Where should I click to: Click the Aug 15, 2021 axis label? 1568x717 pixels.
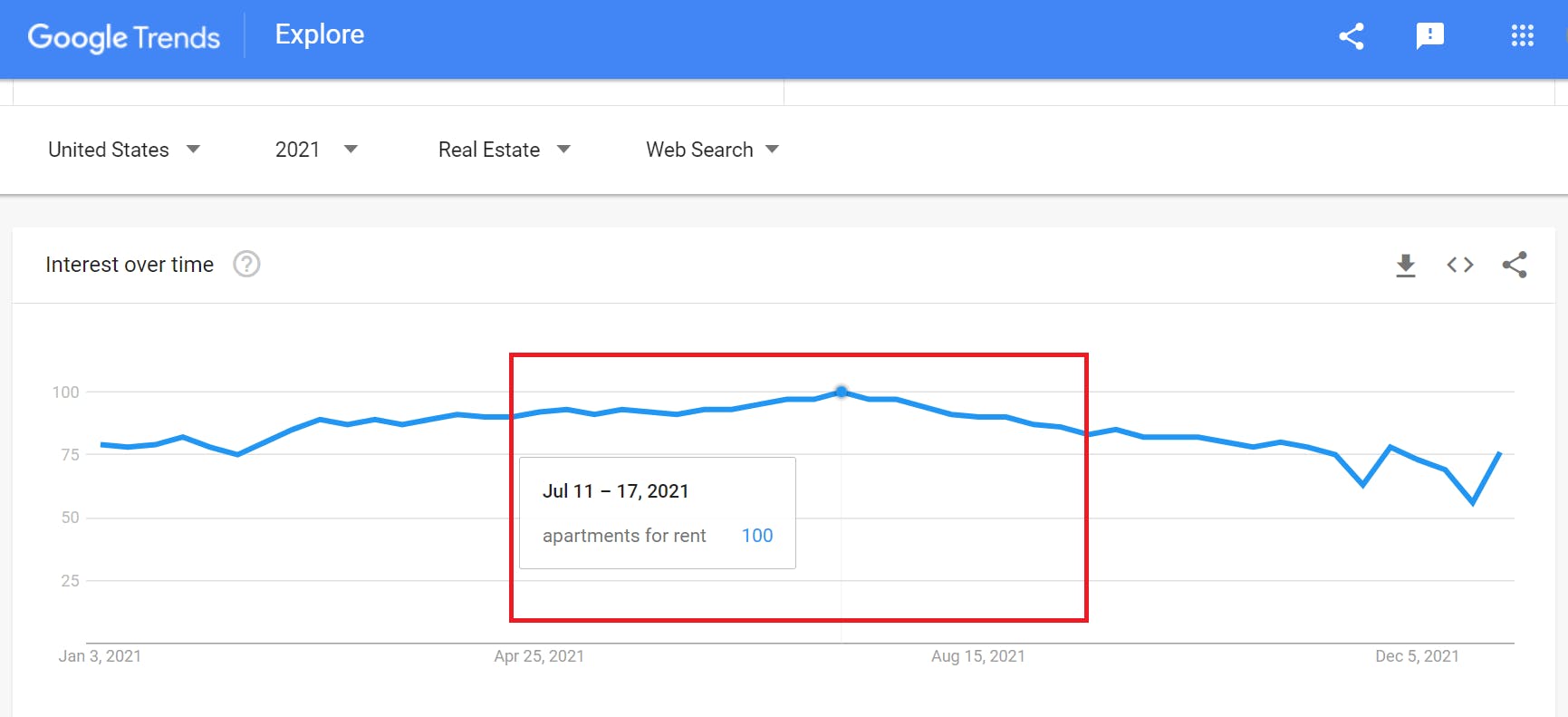[x=978, y=656]
